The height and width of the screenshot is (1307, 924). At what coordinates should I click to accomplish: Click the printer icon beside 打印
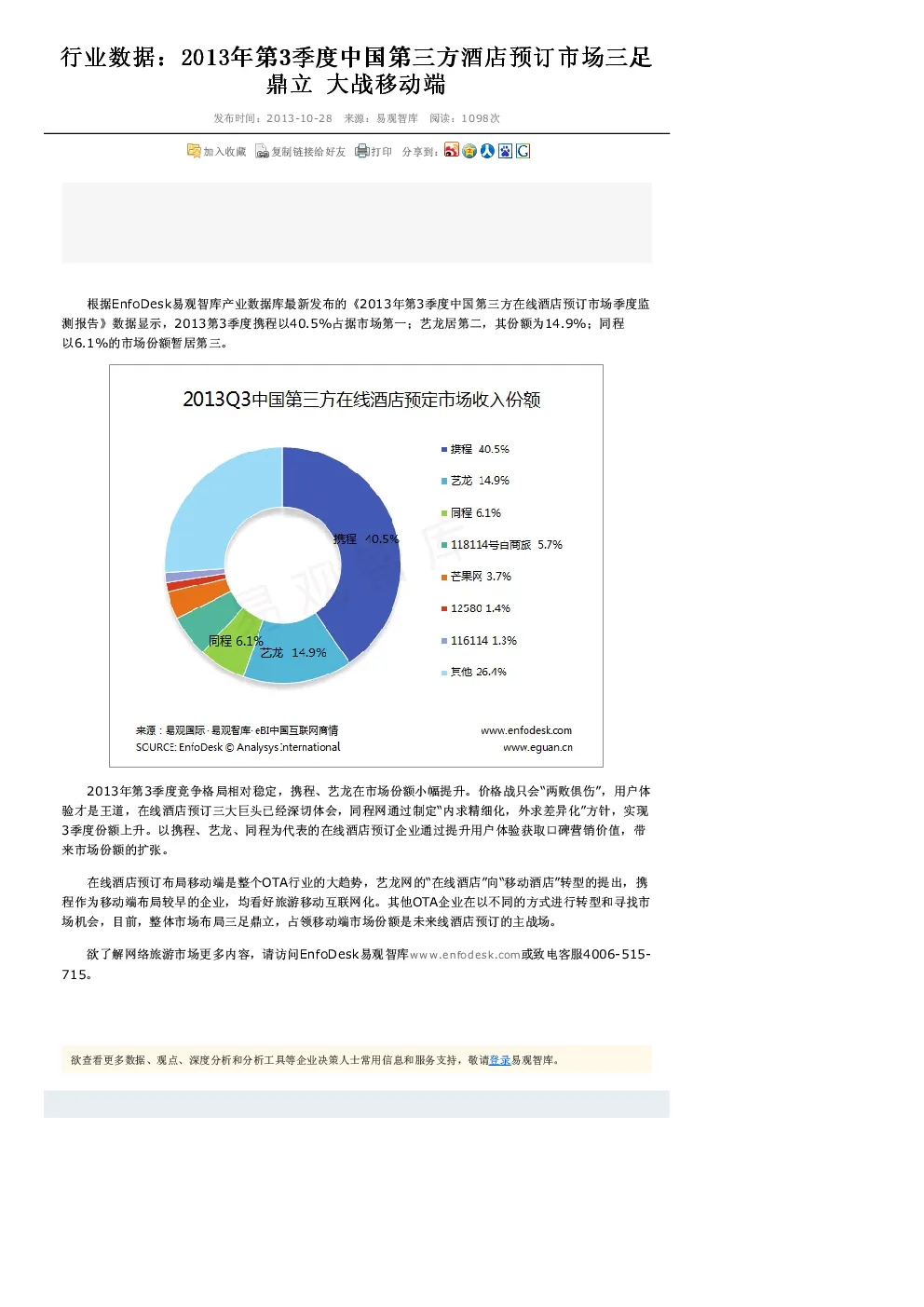click(361, 151)
